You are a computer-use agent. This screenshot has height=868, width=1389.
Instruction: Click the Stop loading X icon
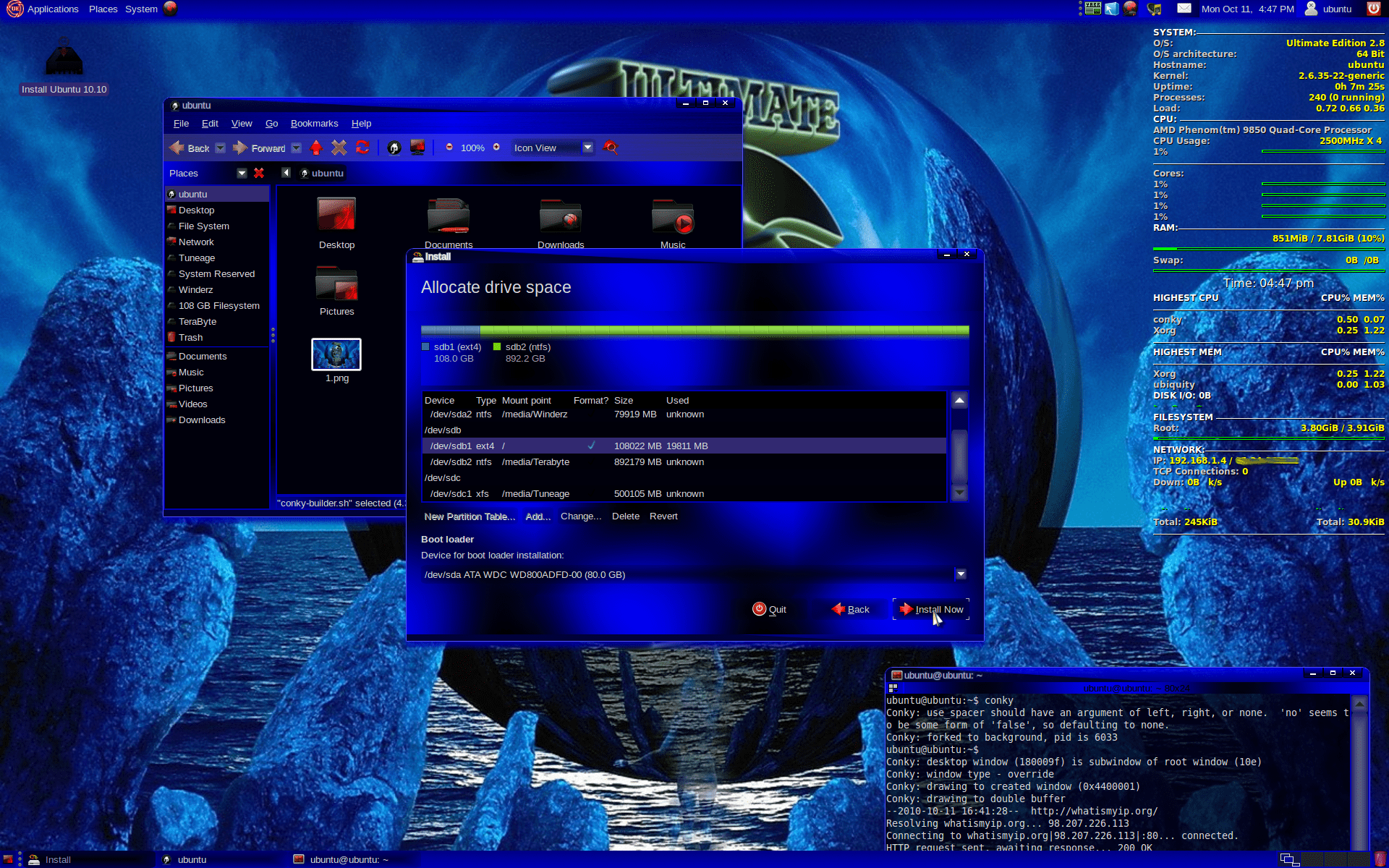[339, 148]
